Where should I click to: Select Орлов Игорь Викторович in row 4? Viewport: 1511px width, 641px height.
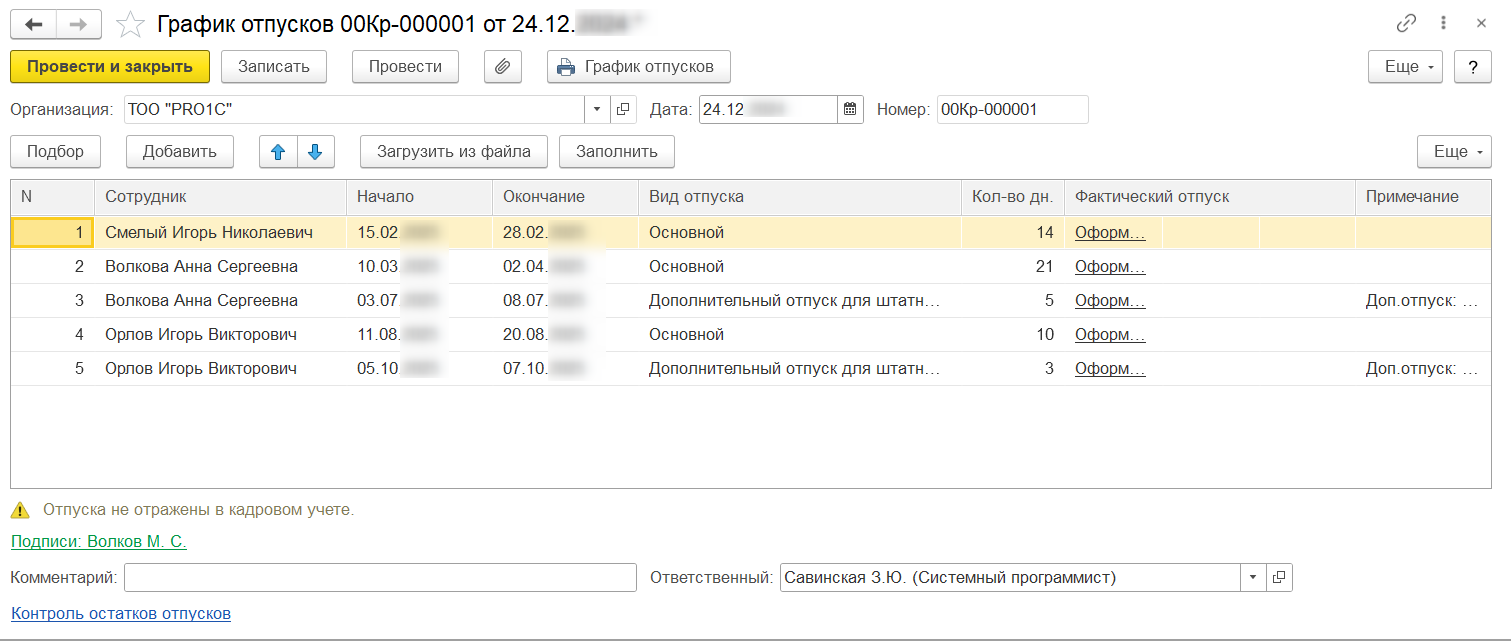click(x=220, y=335)
